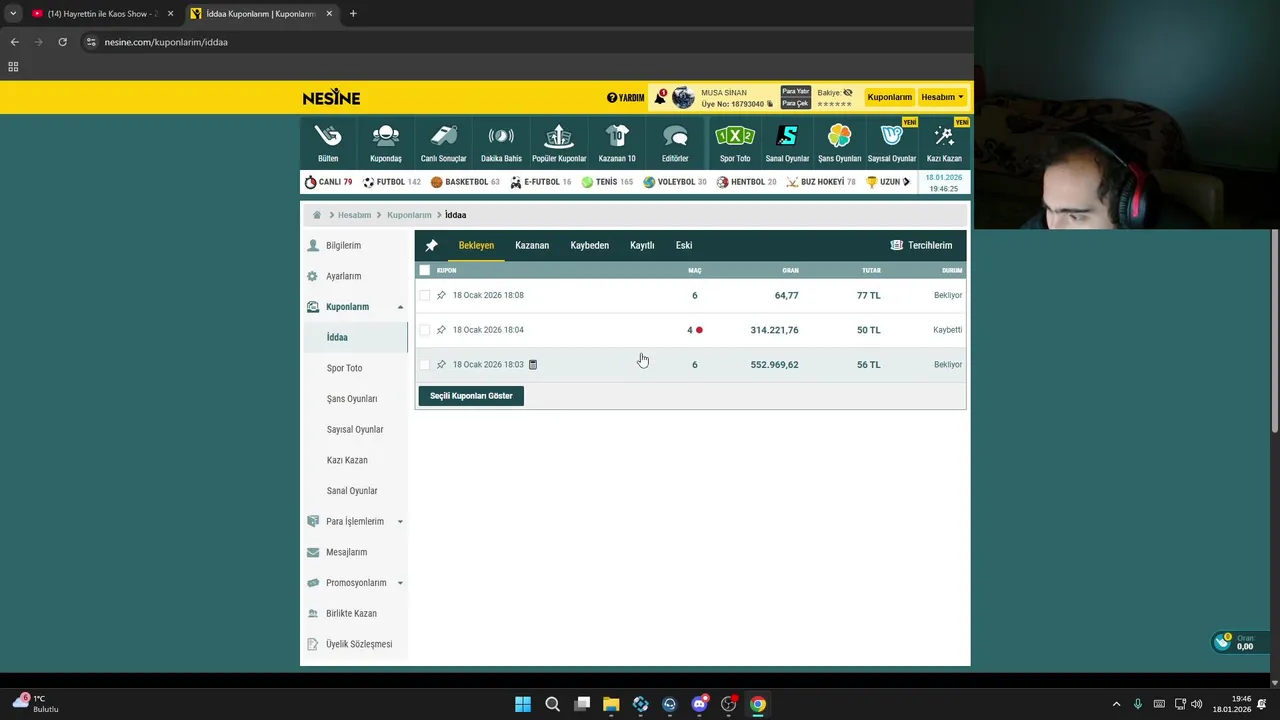Switch to Eski tab
This screenshot has width=1280, height=720.
(x=684, y=245)
